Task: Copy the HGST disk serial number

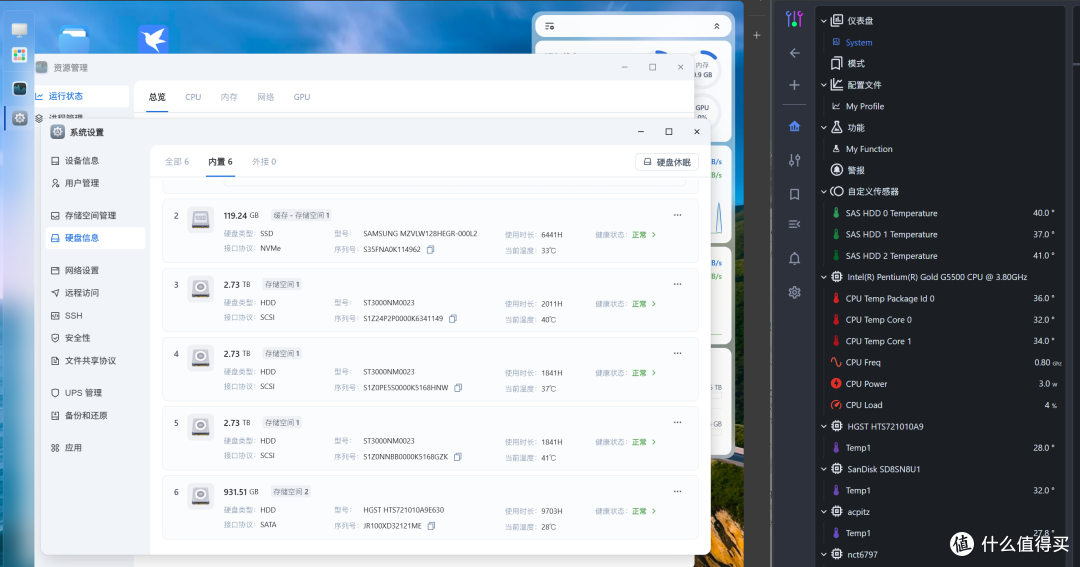Action: tap(431, 526)
